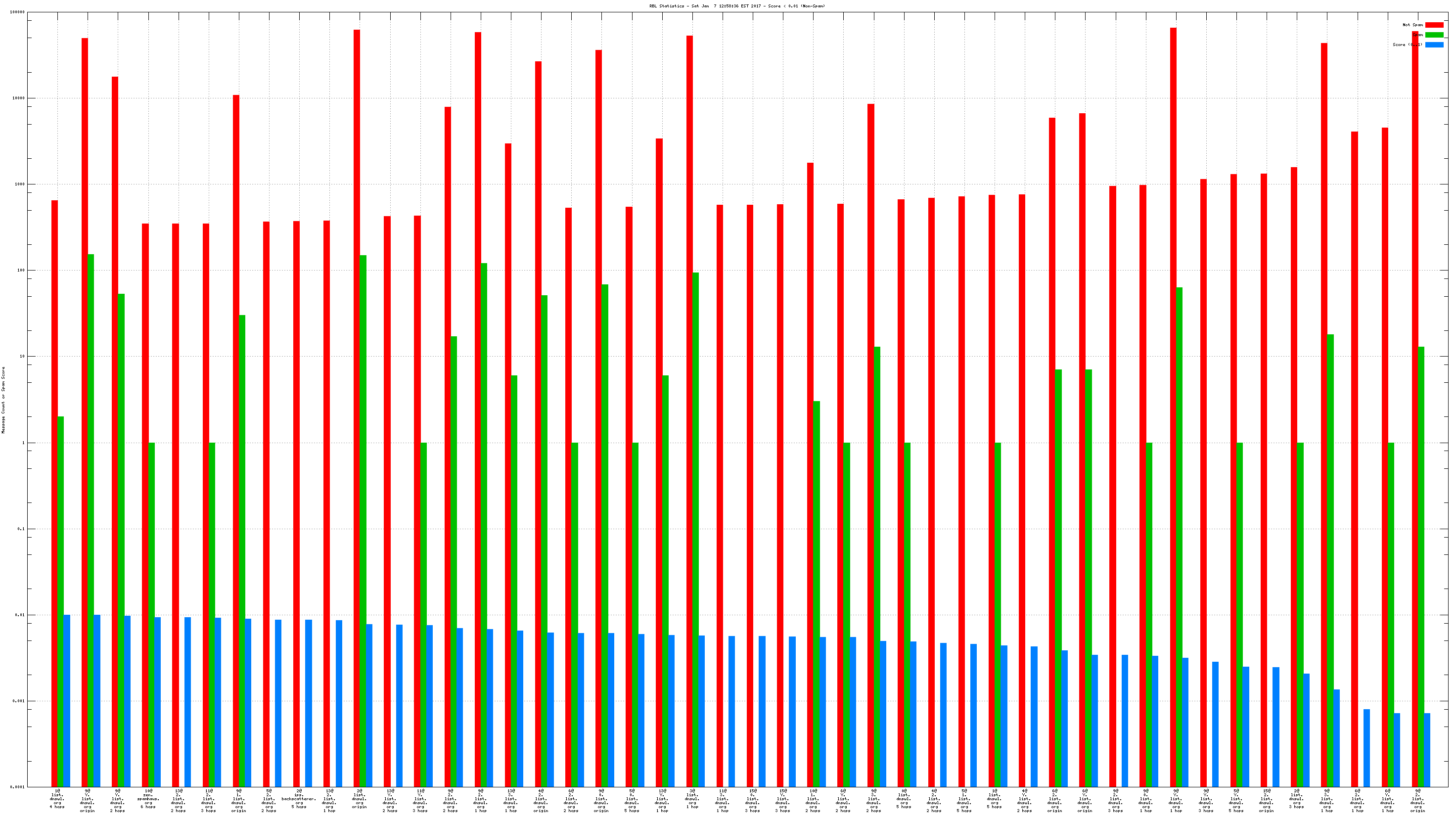The width and height of the screenshot is (1456, 819).
Task: Click the blue bar above ips.backscatterer.org
Action: tap(309, 701)
